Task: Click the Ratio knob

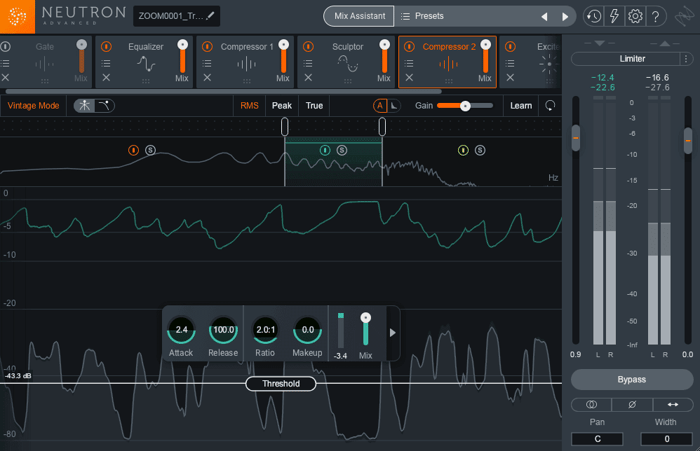Action: point(265,330)
